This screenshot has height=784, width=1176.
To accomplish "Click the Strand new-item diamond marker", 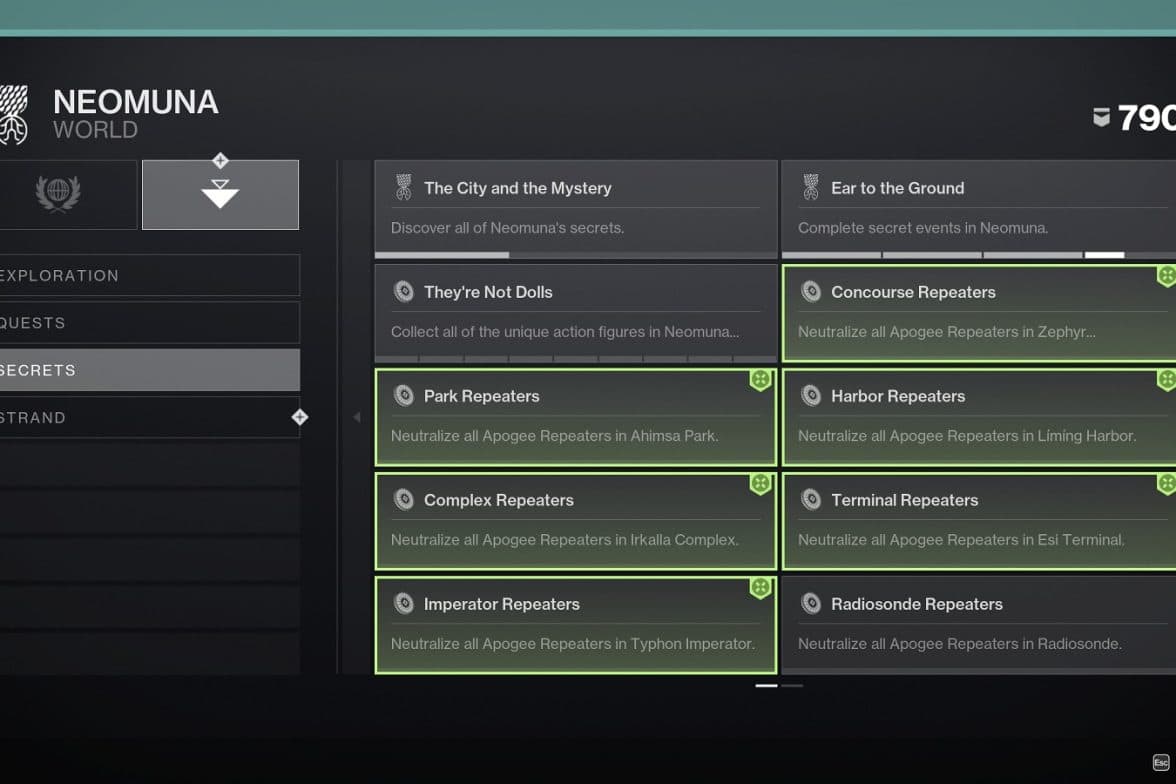I will 300,417.
